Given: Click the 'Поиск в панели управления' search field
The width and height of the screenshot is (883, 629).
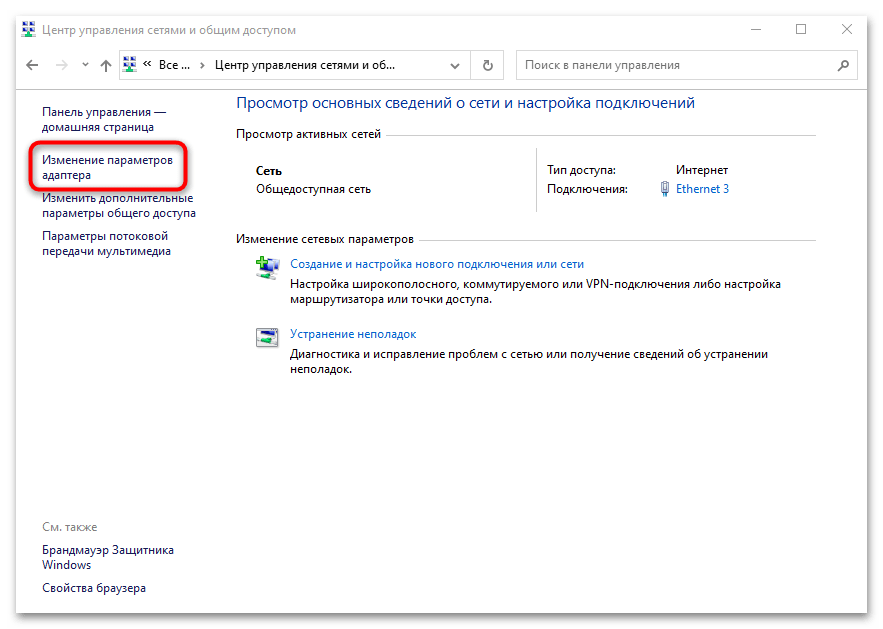Looking at the screenshot, I should 675,65.
